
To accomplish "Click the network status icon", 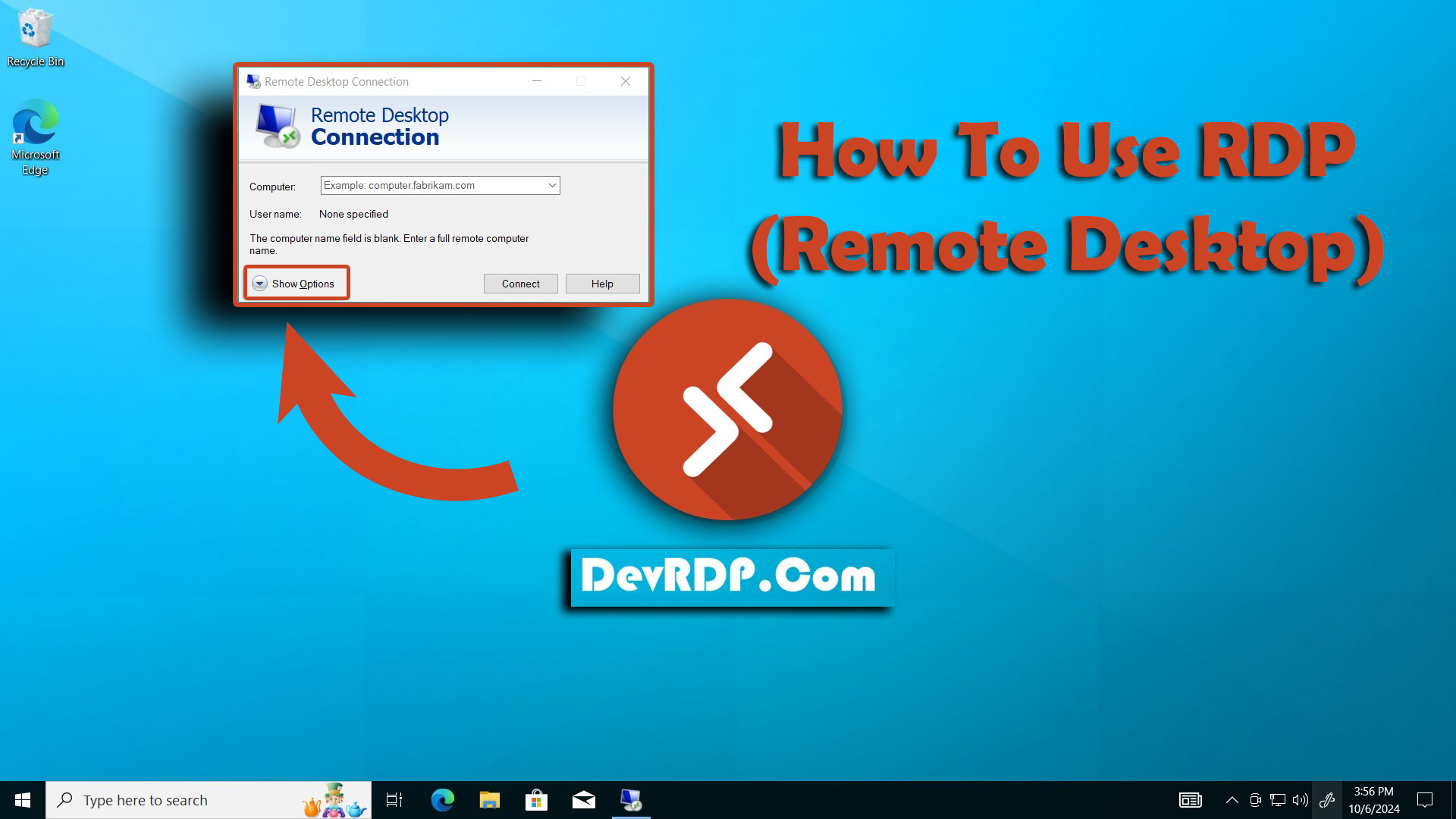I will (1277, 800).
